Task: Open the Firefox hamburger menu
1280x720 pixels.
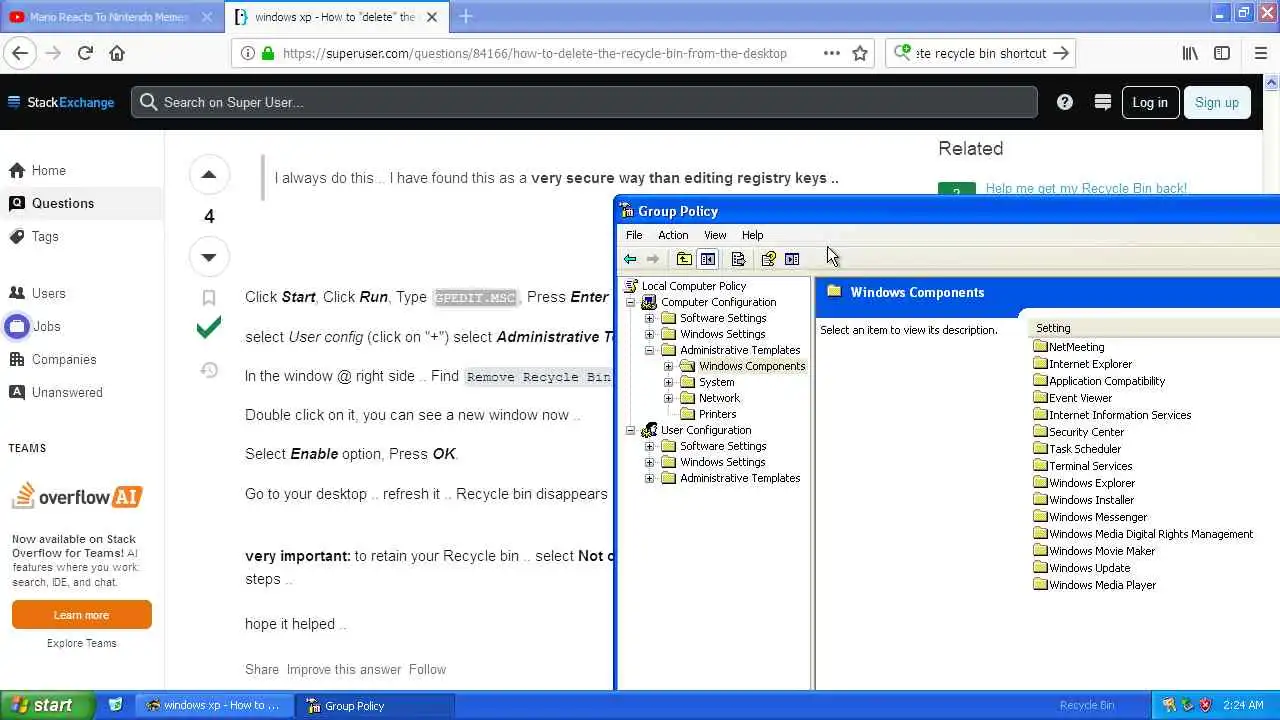Action: point(1260,53)
